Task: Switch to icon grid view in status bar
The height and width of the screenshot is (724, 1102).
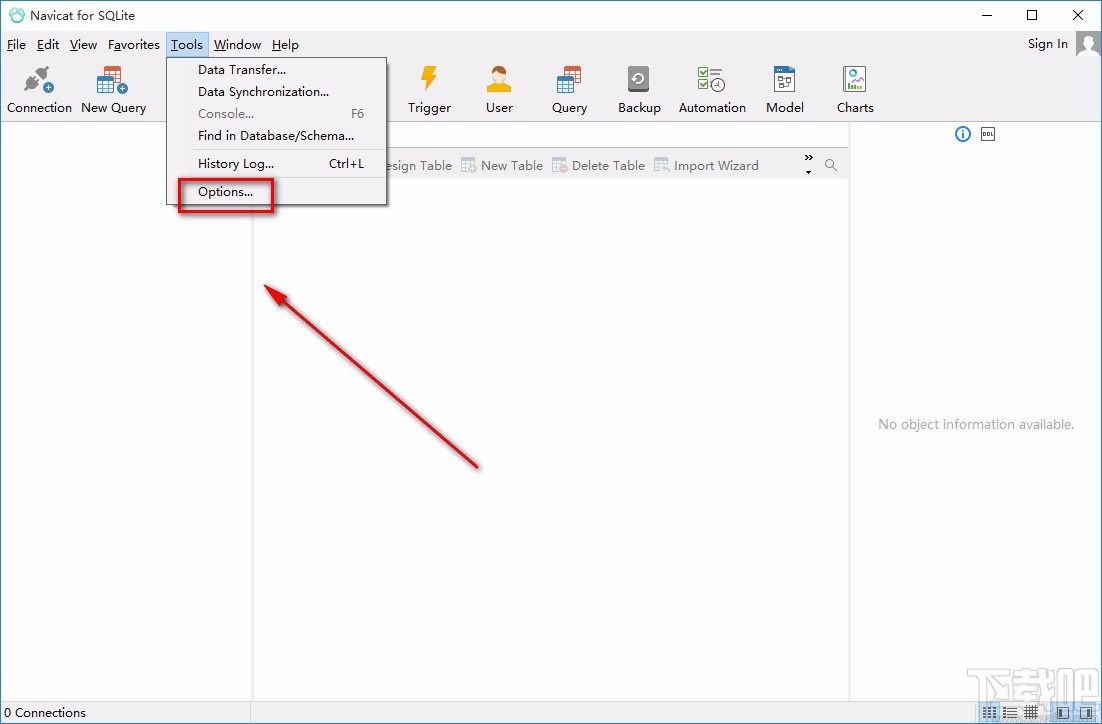Action: (989, 713)
